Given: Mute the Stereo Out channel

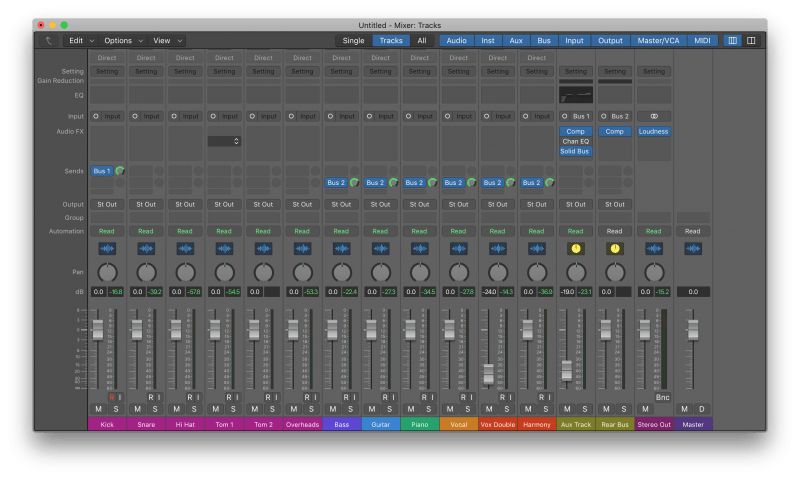Looking at the screenshot, I should click(x=645, y=409).
